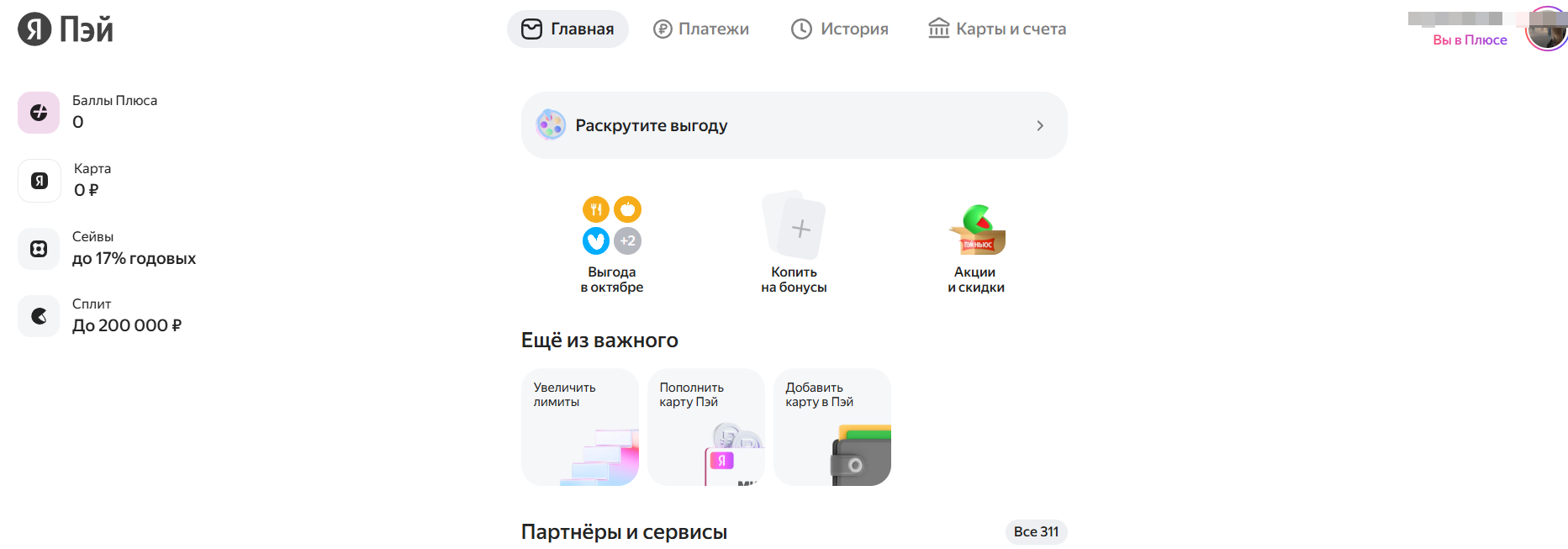Open Выгода в октябре category icons

click(x=612, y=225)
